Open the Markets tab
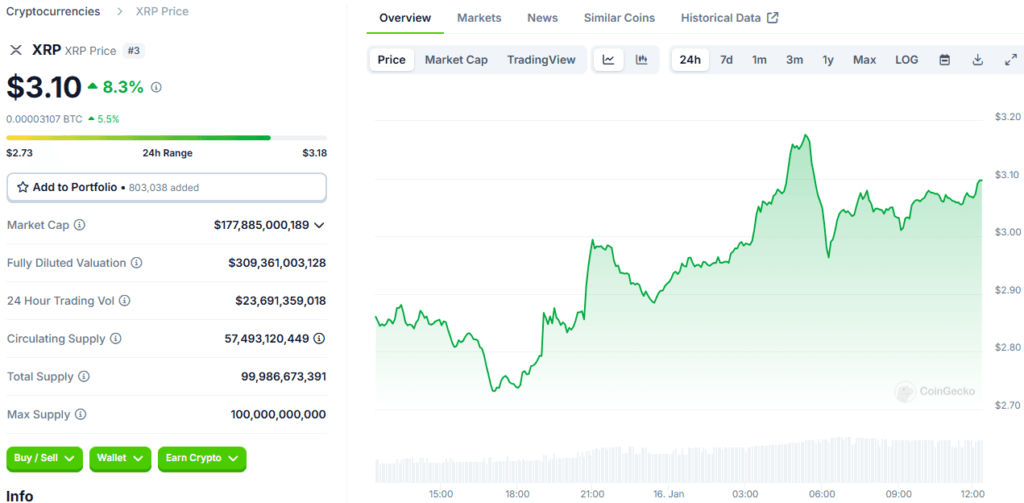Screen dimensions: 1024x503 coord(479,18)
